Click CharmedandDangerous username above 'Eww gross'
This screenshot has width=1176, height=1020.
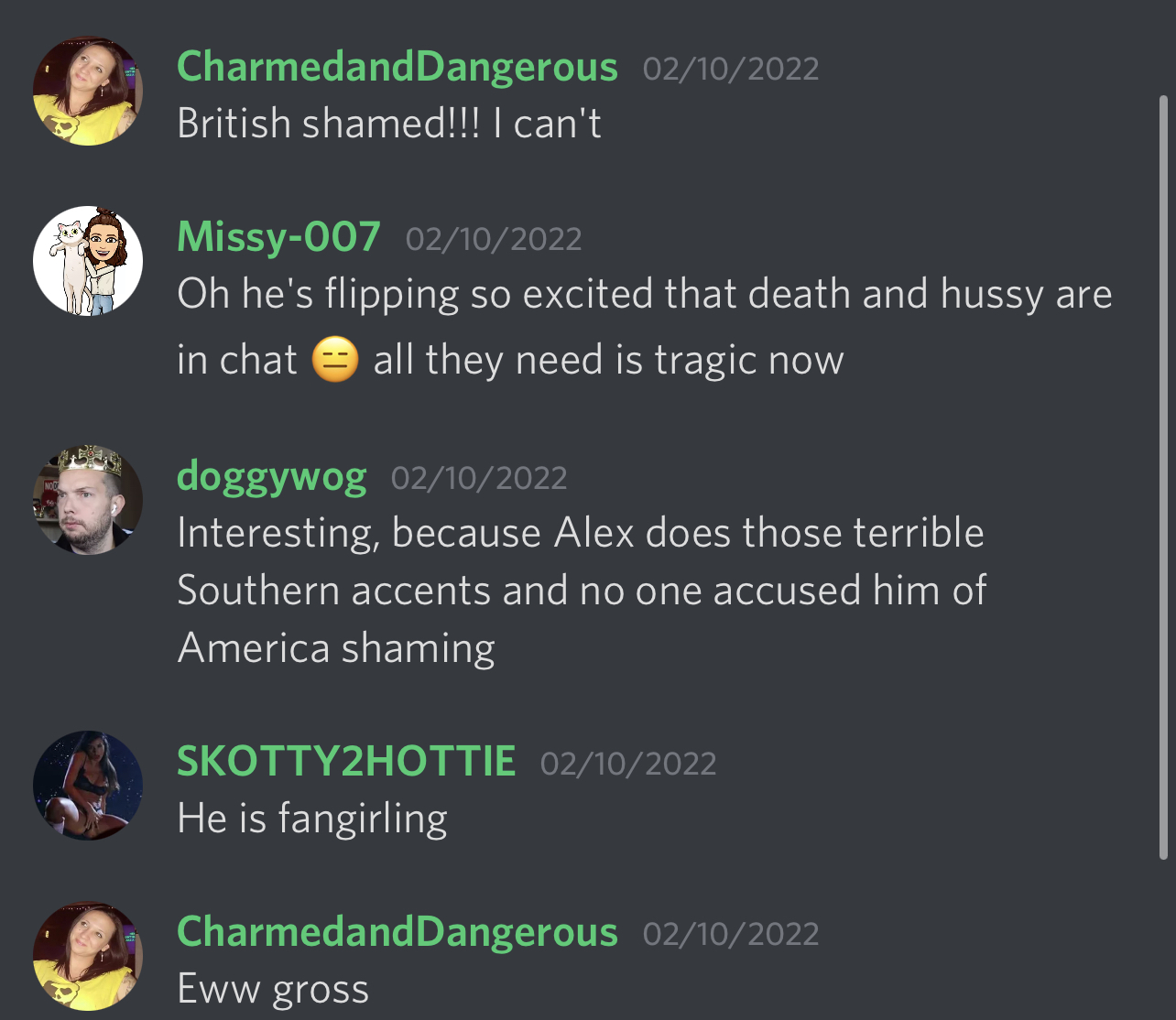pos(397,932)
